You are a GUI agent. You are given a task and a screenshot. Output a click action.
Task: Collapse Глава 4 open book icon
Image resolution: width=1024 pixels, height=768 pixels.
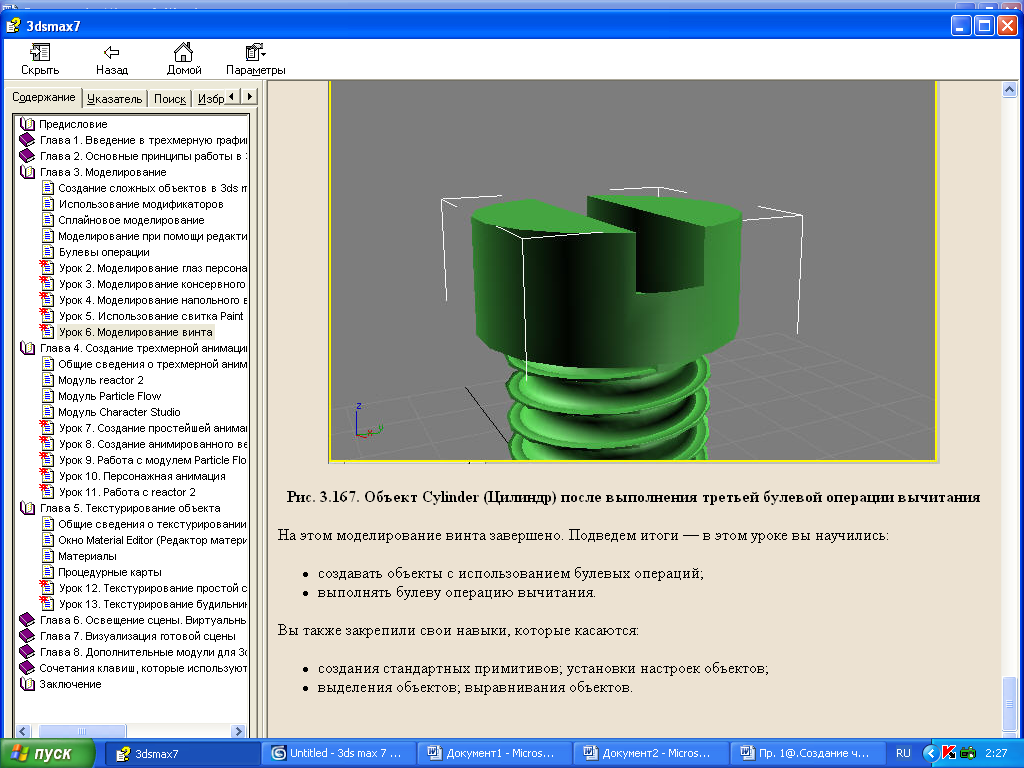(x=27, y=347)
